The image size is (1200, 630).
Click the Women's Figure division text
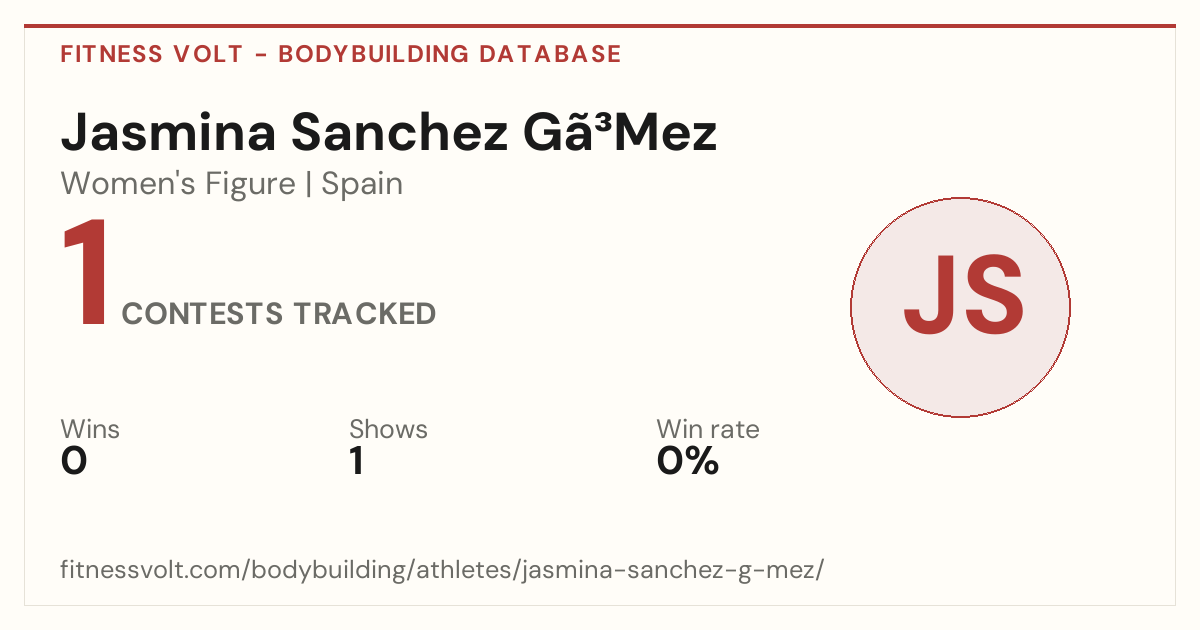tap(178, 184)
